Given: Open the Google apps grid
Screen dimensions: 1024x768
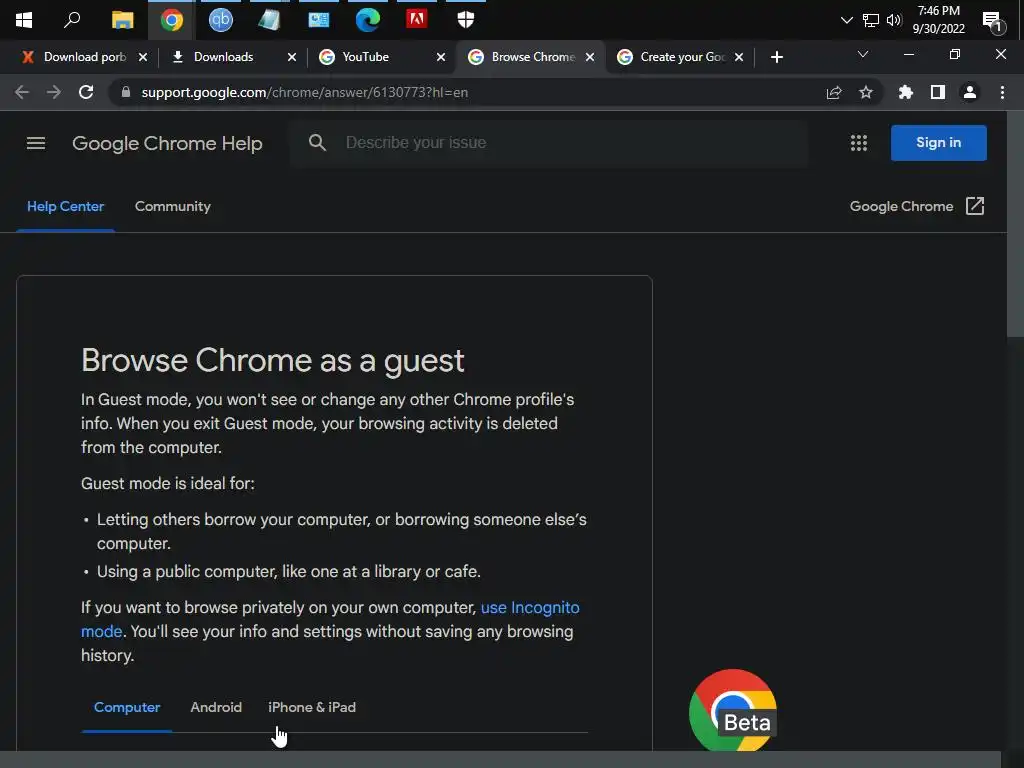Looking at the screenshot, I should (x=859, y=143).
